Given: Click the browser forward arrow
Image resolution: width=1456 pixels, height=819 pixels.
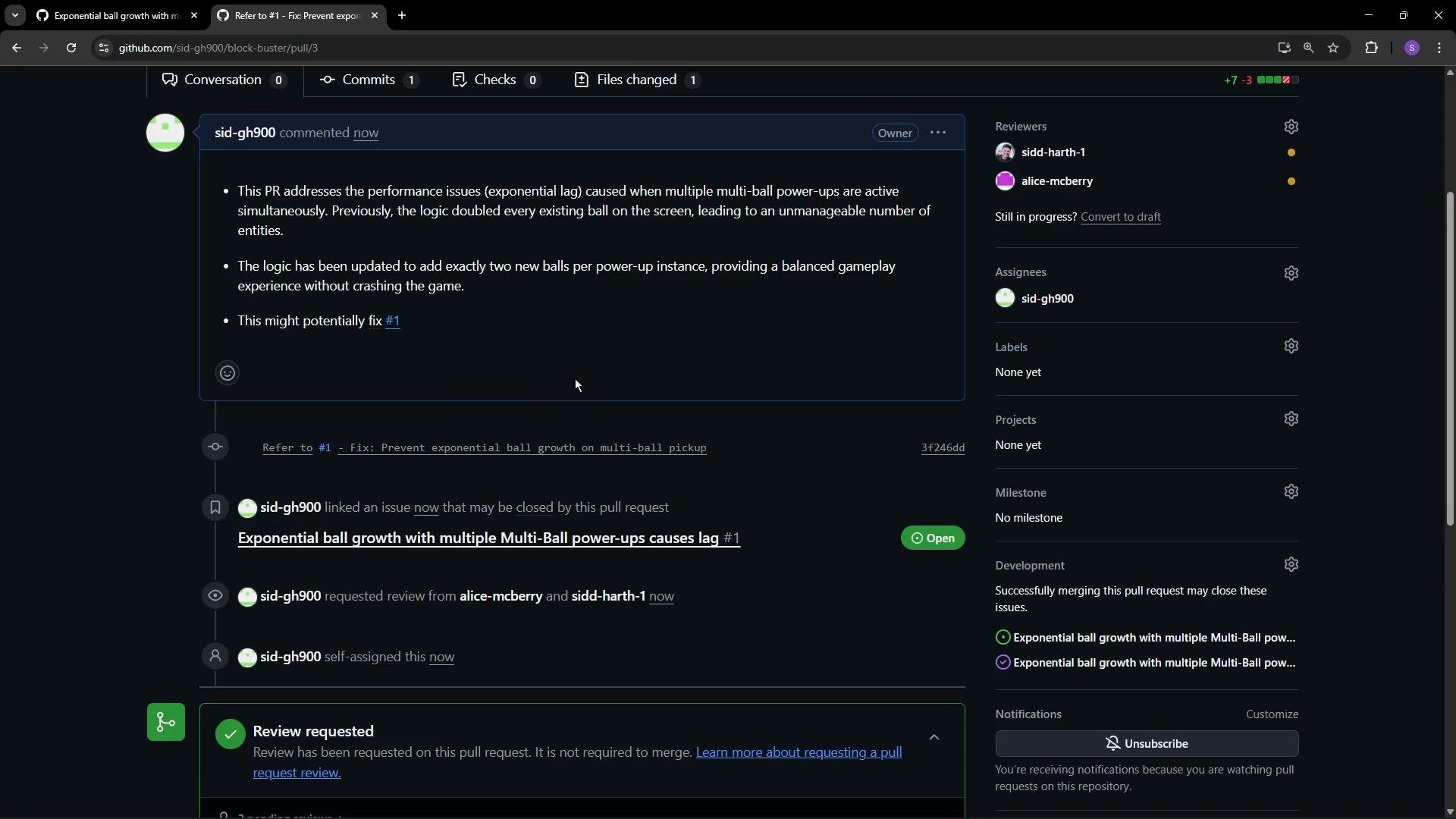Looking at the screenshot, I should coord(44,48).
